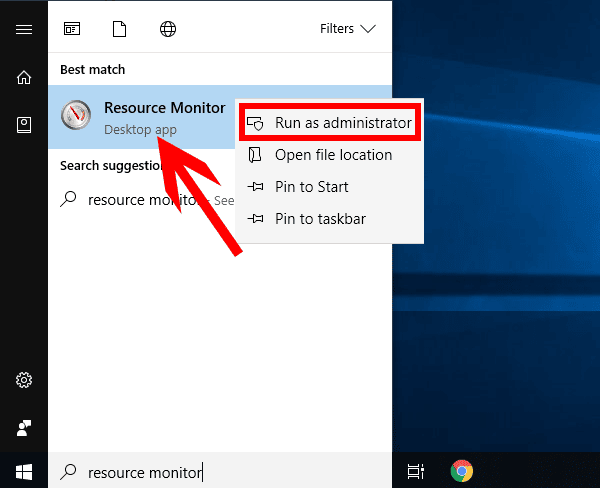Viewport: 600px width, 488px height.
Task: Open the 'resource monitor' web search suggestion
Action: coord(142,200)
